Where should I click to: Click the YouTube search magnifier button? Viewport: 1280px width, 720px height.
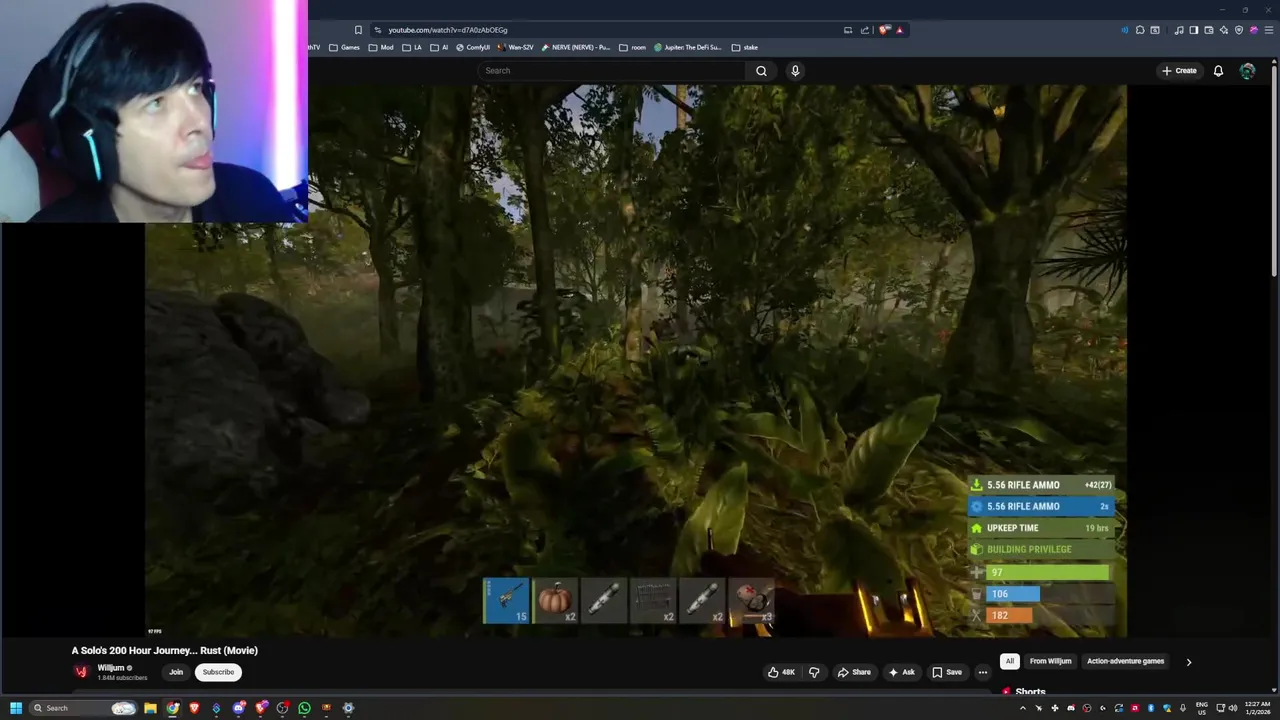coord(761,71)
